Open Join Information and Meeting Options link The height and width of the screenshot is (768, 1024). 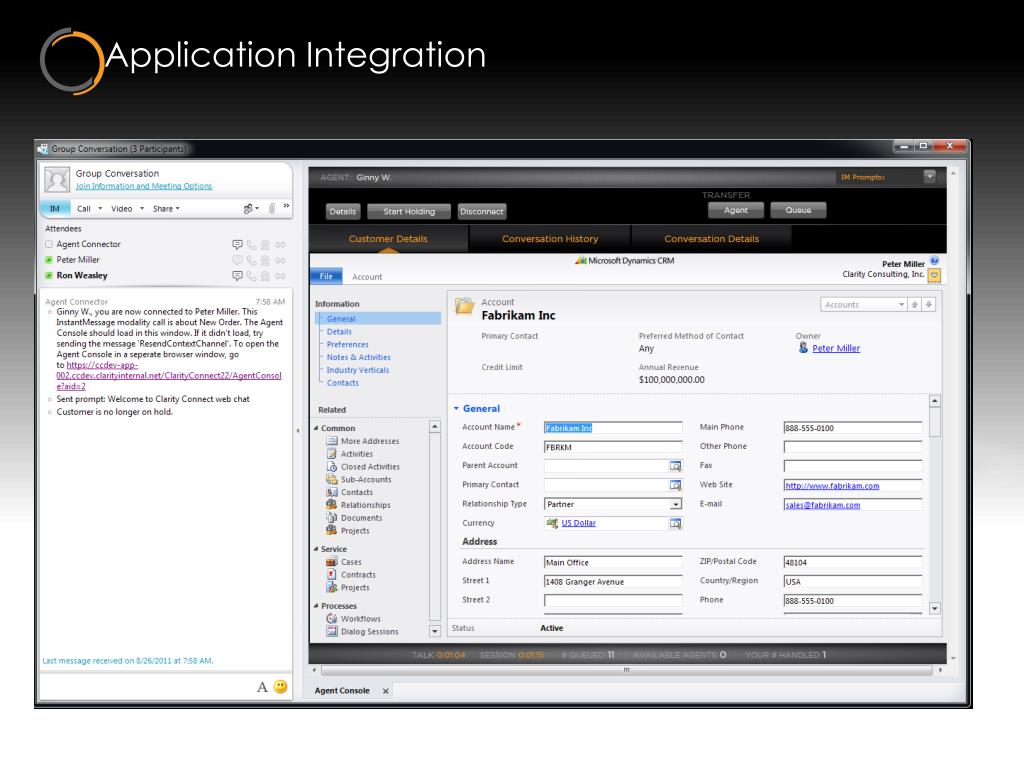tap(144, 186)
